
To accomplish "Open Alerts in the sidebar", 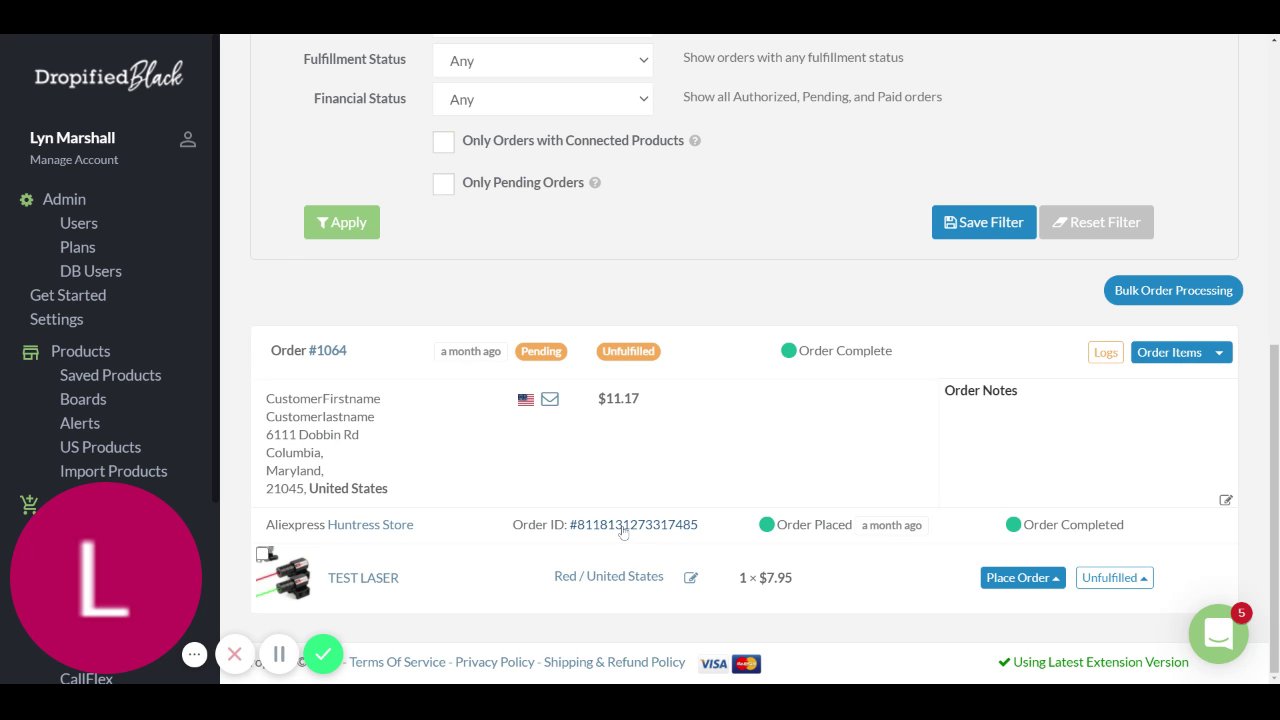I will (80, 423).
